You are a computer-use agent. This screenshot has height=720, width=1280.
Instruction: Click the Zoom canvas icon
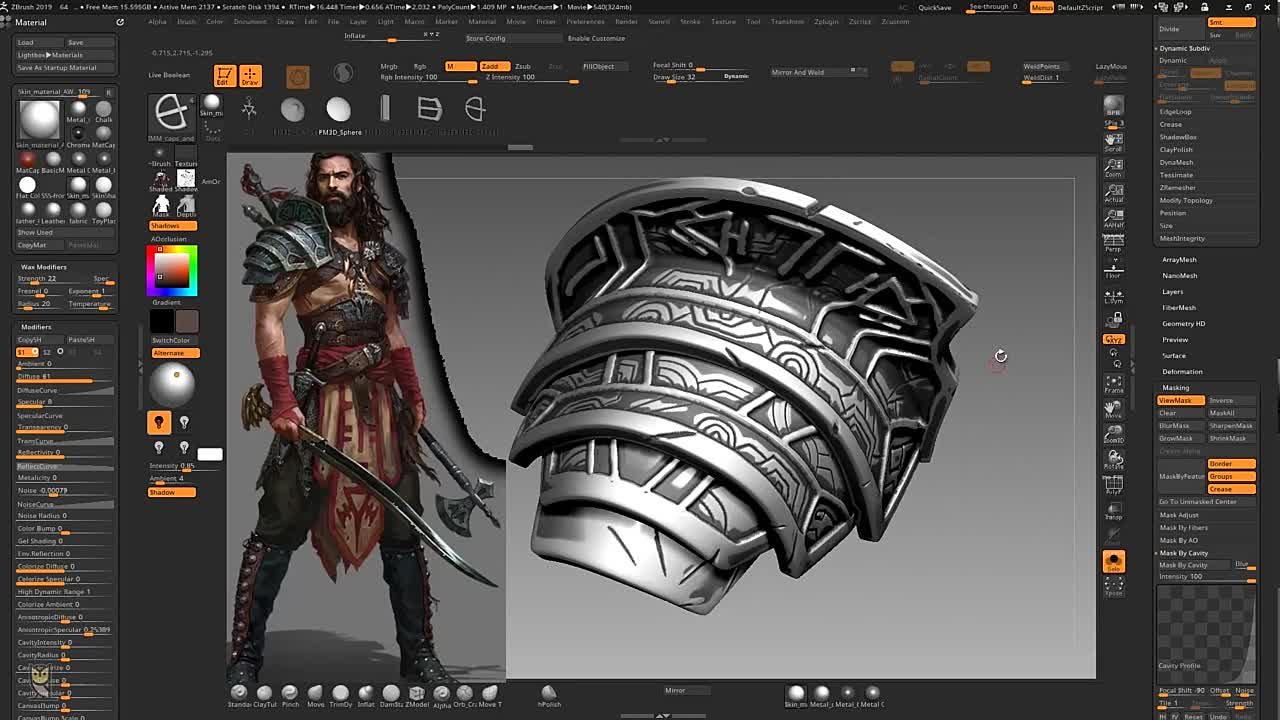tap(1113, 167)
